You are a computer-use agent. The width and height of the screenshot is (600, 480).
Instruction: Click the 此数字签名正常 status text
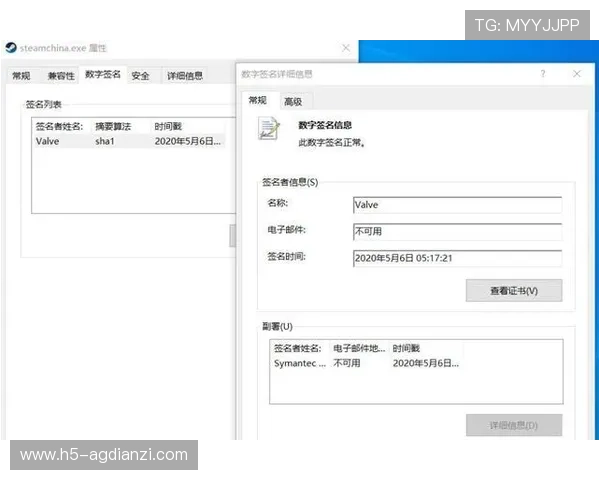[x=331, y=143]
